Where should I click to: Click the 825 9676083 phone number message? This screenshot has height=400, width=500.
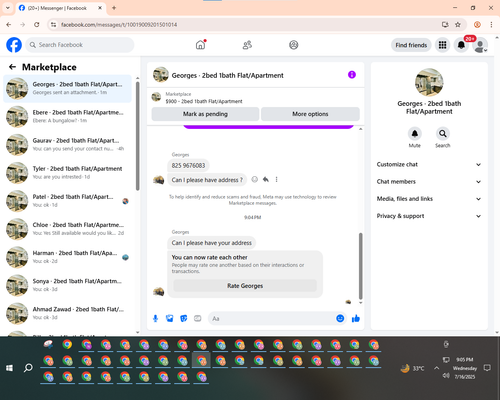pyautogui.click(x=188, y=165)
